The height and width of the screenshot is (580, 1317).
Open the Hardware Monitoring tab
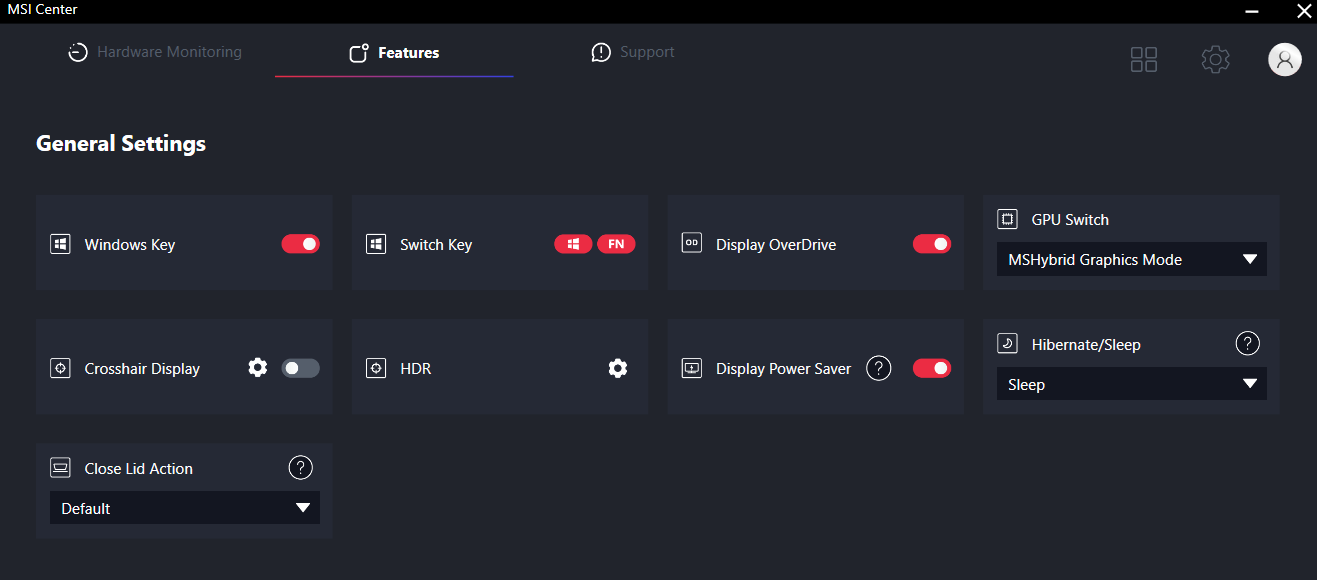click(155, 52)
